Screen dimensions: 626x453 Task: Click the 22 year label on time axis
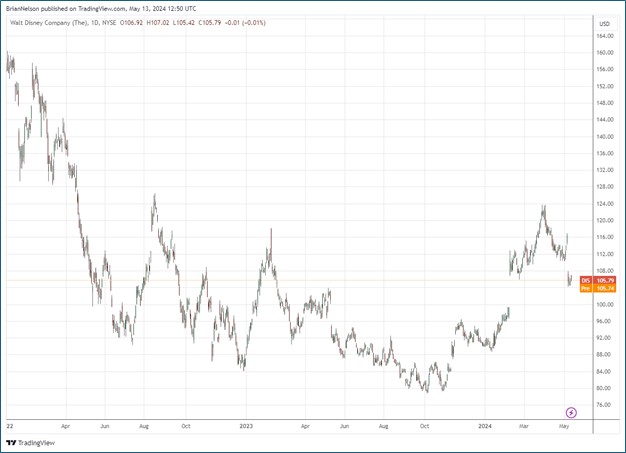(x=10, y=424)
